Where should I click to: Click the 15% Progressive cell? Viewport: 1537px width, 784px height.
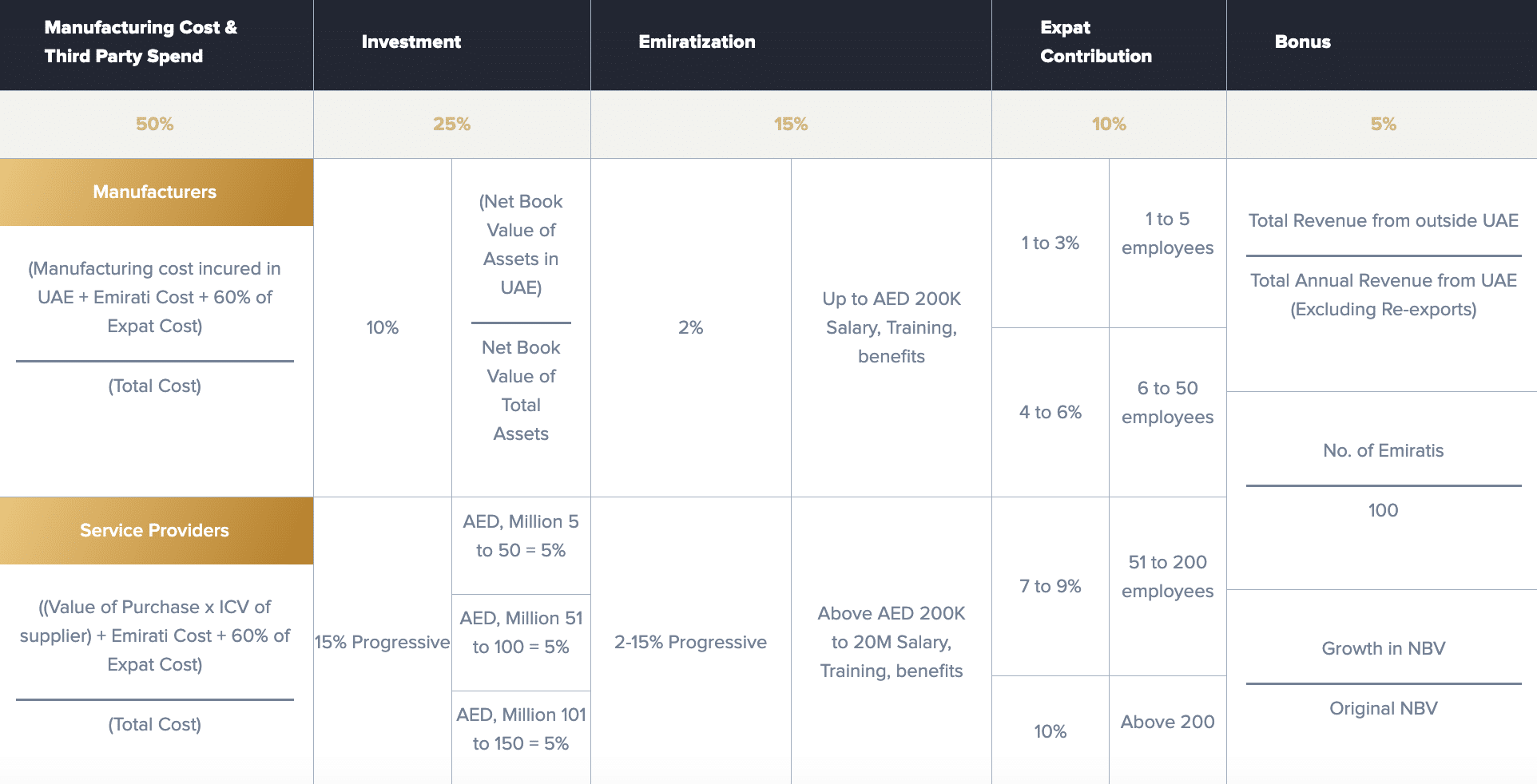point(382,642)
